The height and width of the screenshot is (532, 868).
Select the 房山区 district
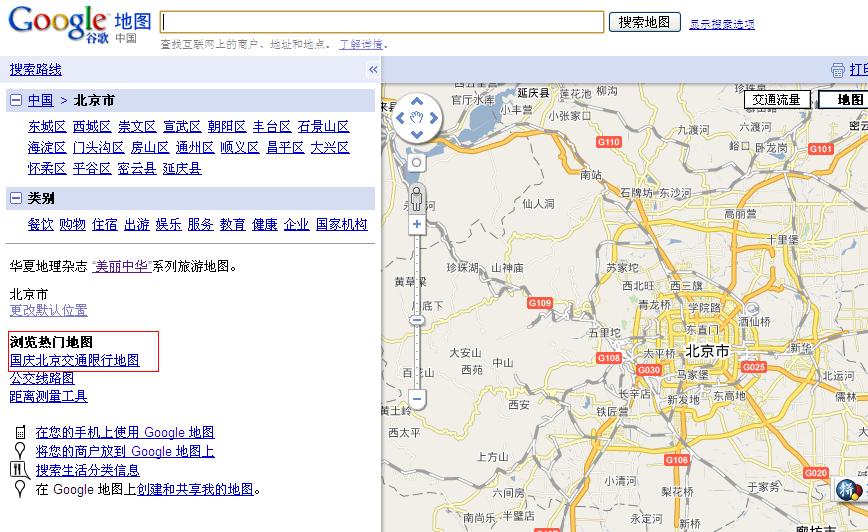click(x=149, y=148)
